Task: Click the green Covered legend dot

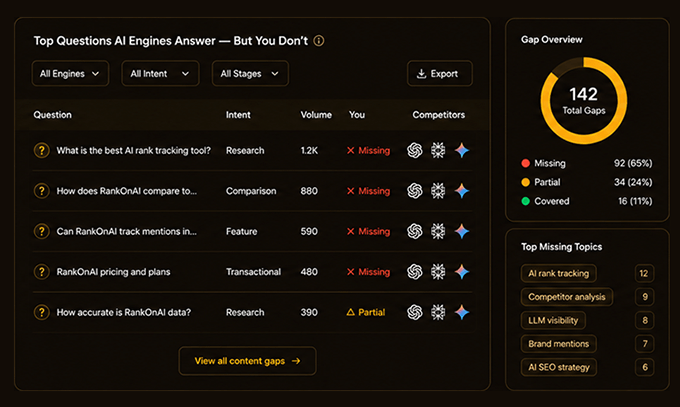Action: point(526,201)
